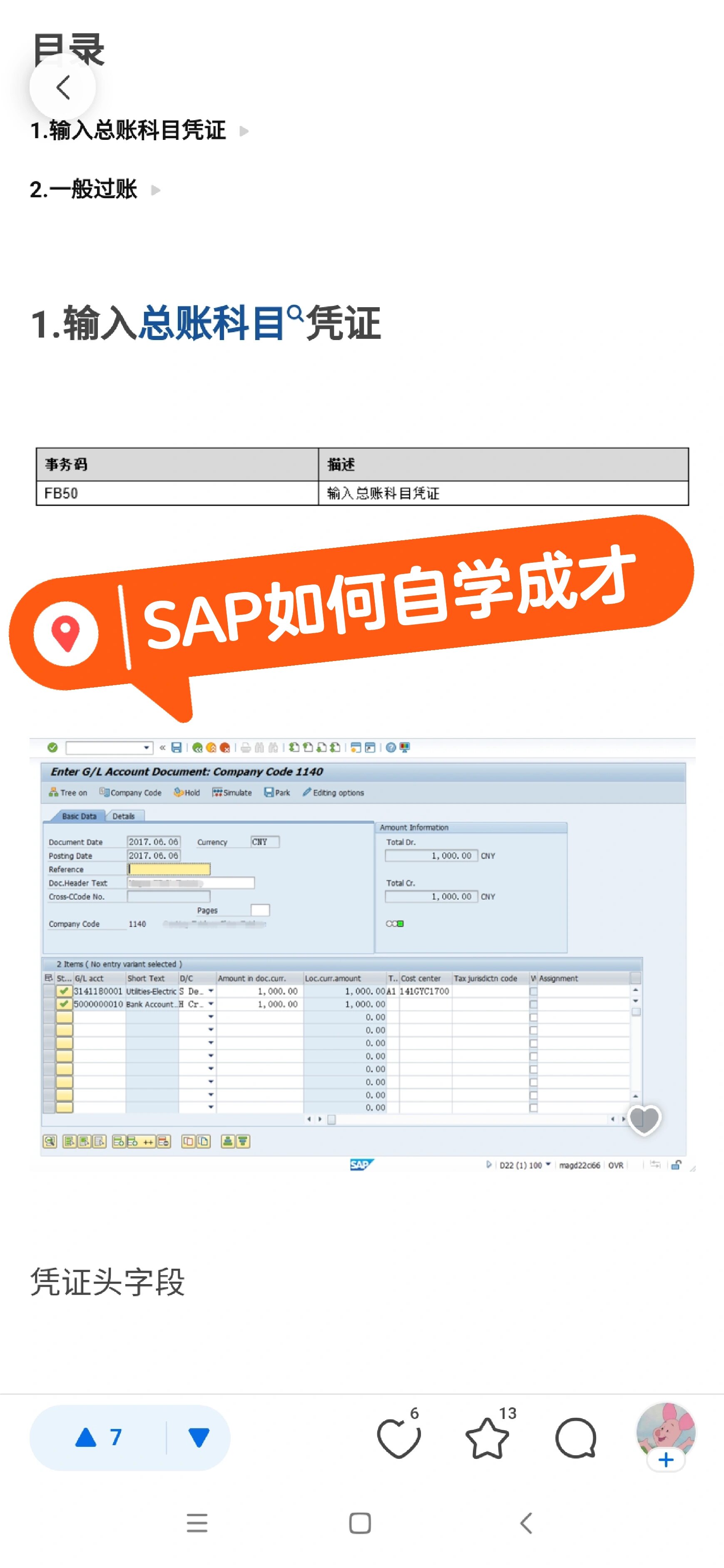Select the 事务码 header cell
The image size is (724, 1568).
click(x=177, y=465)
